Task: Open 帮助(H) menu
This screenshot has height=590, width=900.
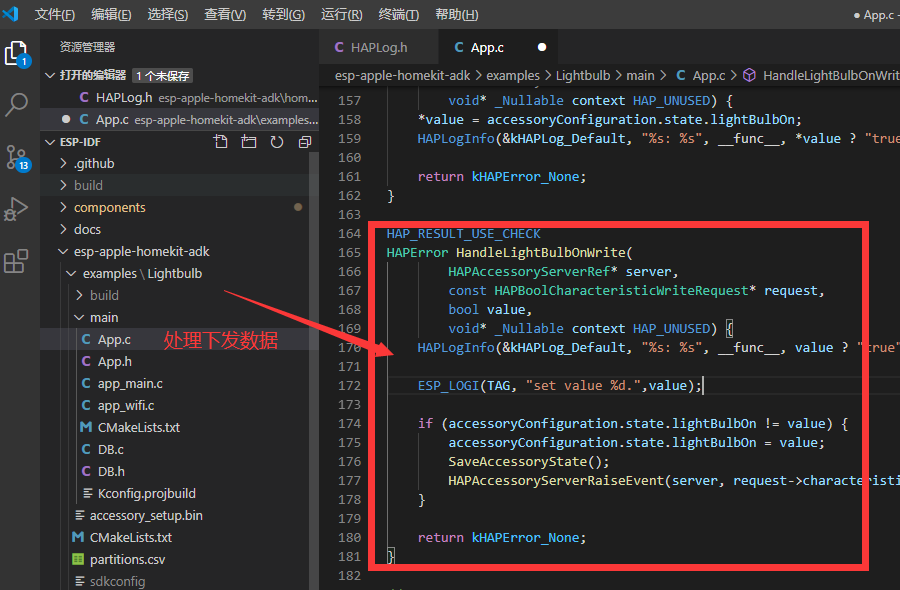Action: coord(456,14)
